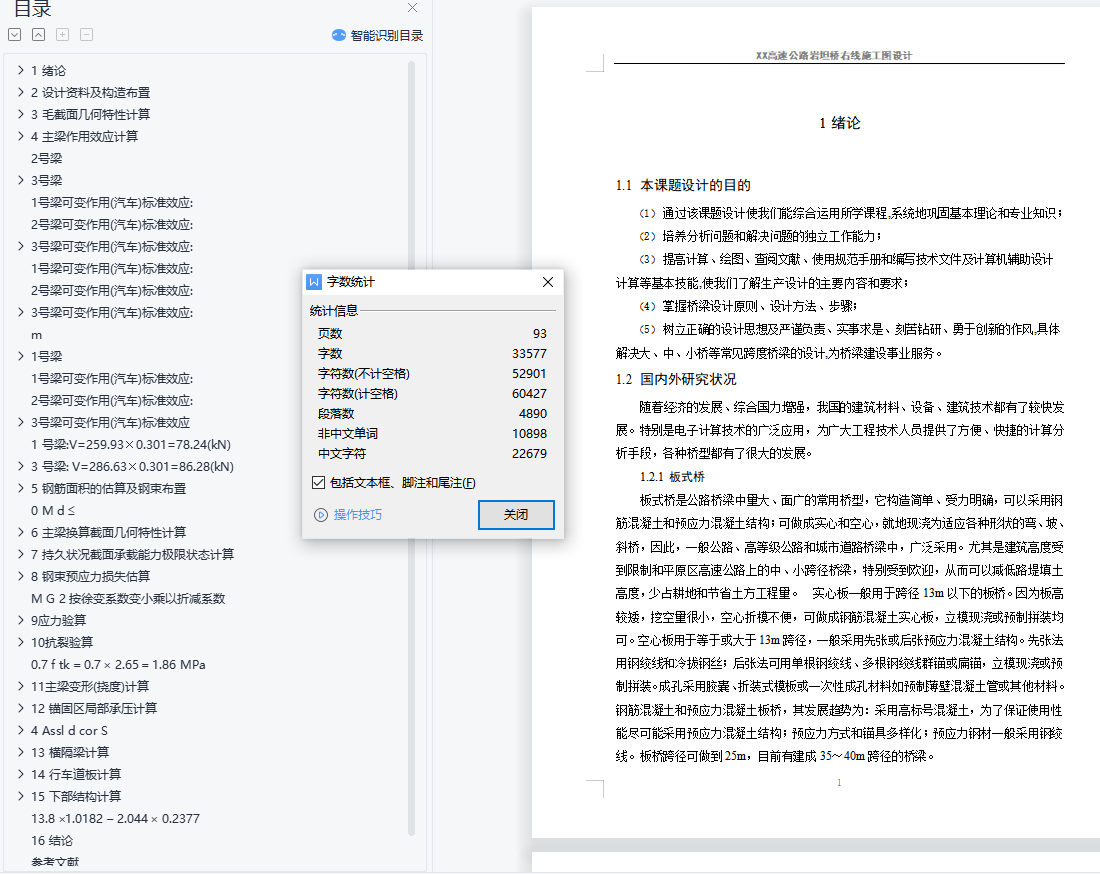Expand 5 钢筋面积的估算及钢束布置 entry
Screen dimensions: 1100x874
21,488
